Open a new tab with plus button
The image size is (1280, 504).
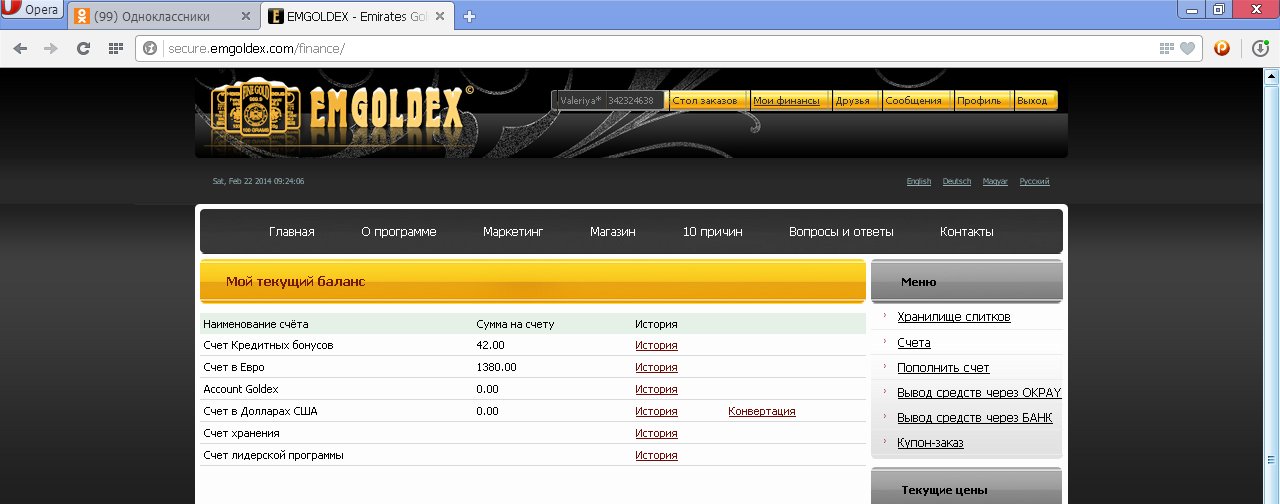pos(469,16)
